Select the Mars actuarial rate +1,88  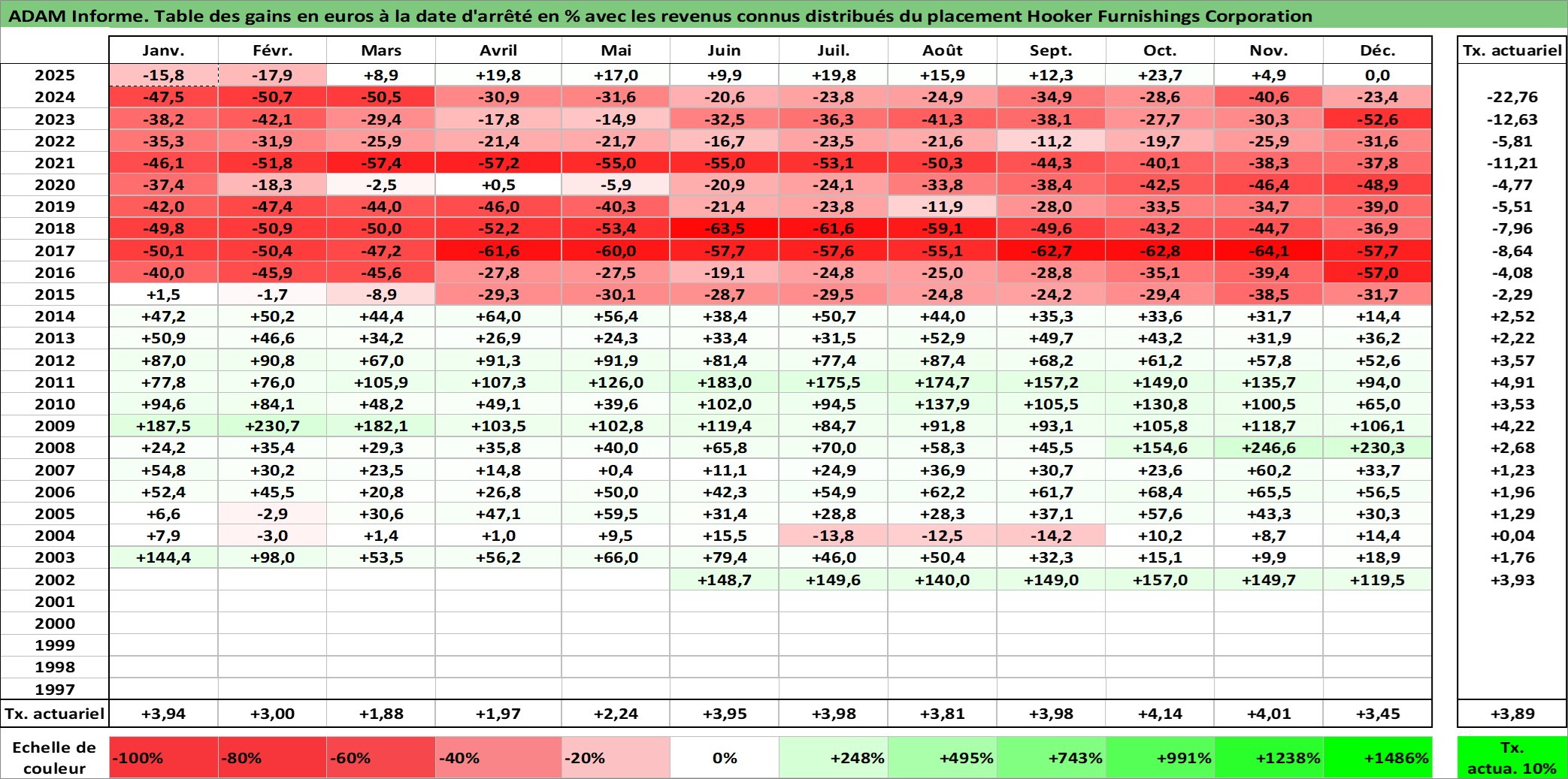(x=381, y=714)
